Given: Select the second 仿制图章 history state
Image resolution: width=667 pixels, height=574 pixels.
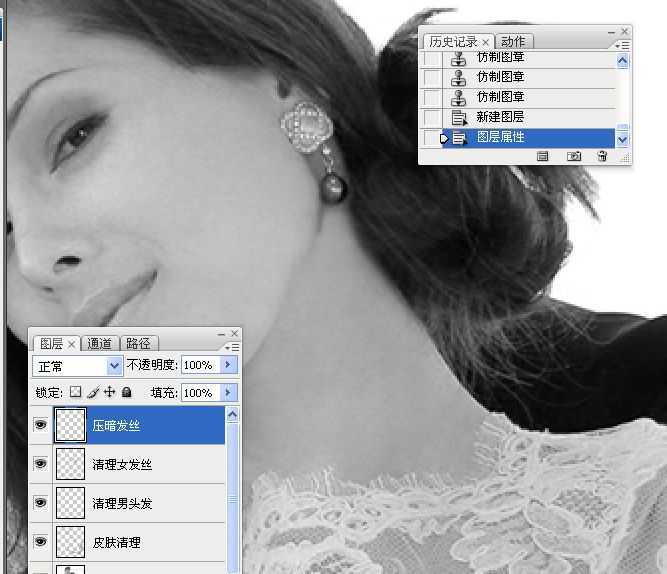Looking at the screenshot, I should pyautogui.click(x=529, y=78).
